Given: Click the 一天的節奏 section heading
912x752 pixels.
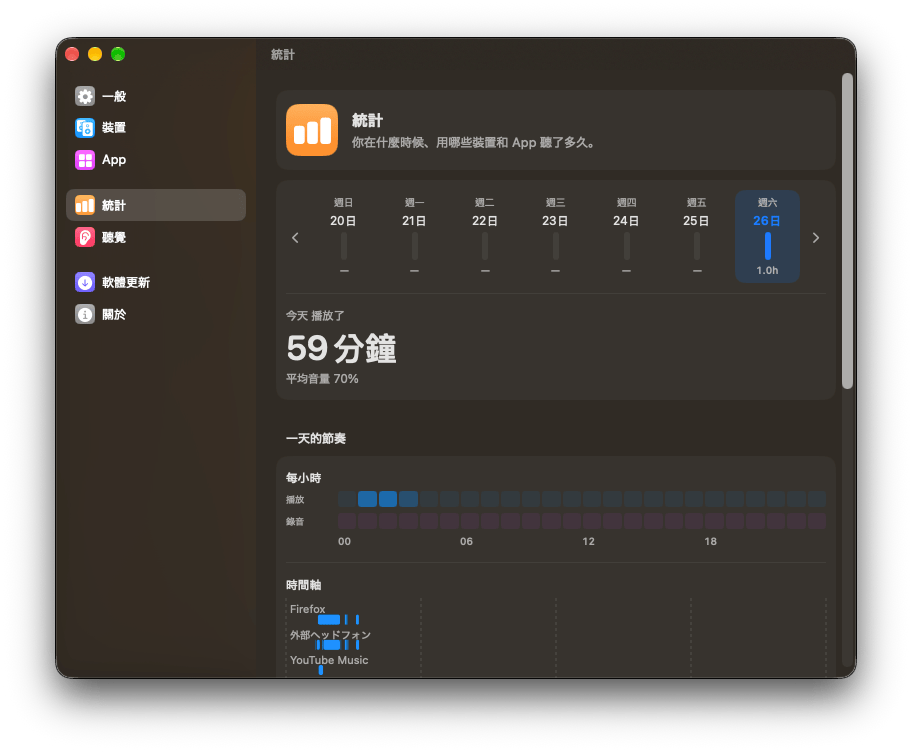Looking at the screenshot, I should [x=316, y=438].
